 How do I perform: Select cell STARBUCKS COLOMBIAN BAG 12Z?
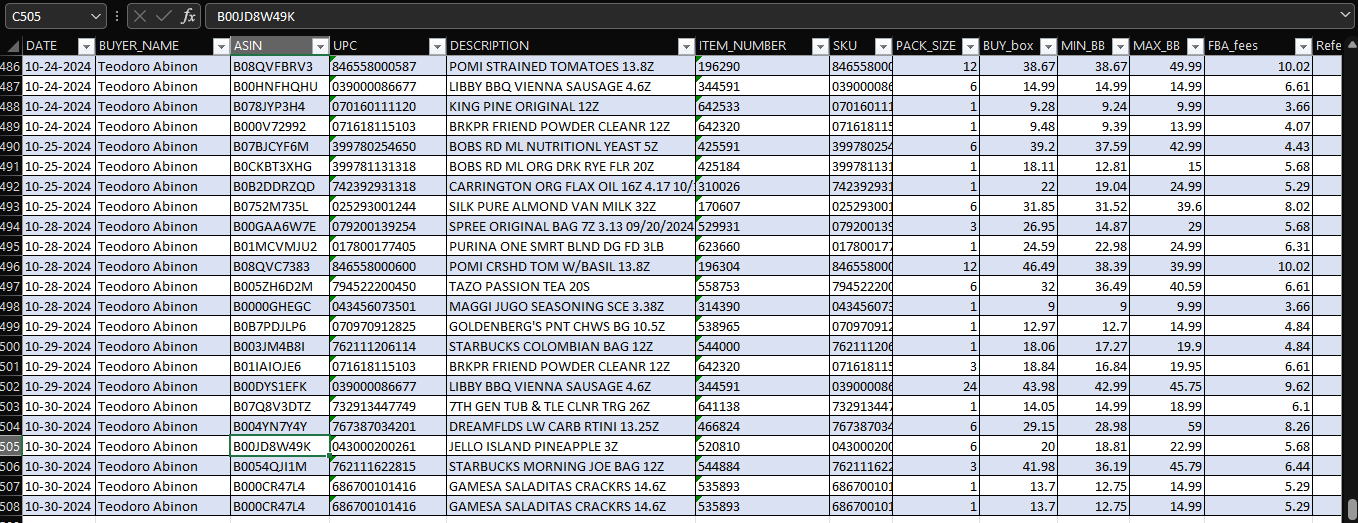571,346
